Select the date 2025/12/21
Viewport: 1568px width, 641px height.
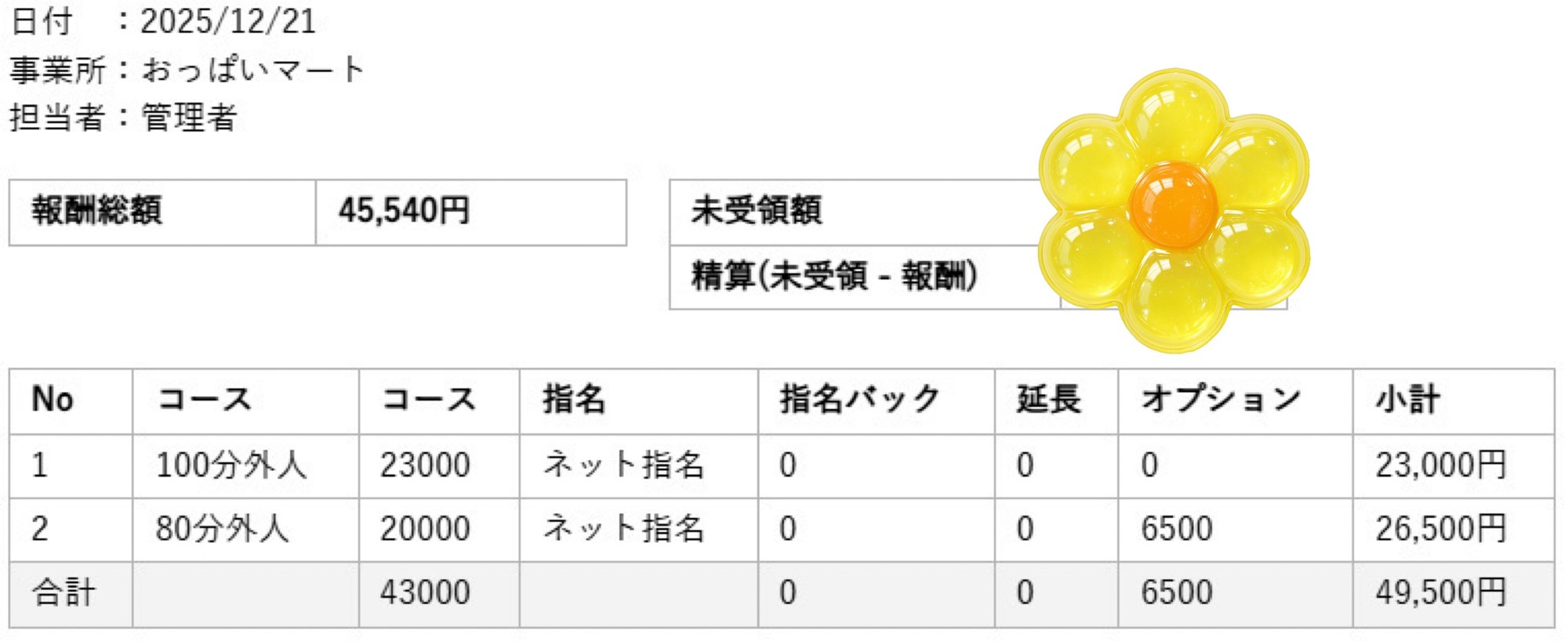[227, 21]
